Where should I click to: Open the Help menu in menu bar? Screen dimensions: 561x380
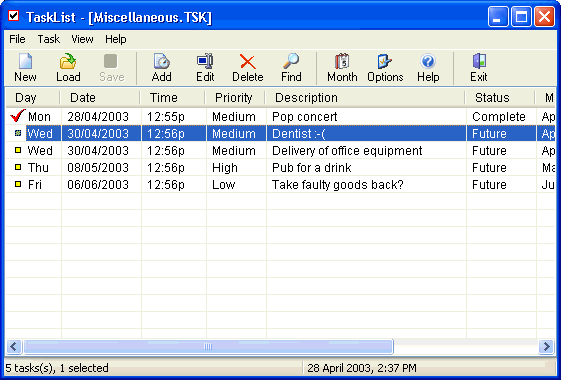[x=116, y=39]
